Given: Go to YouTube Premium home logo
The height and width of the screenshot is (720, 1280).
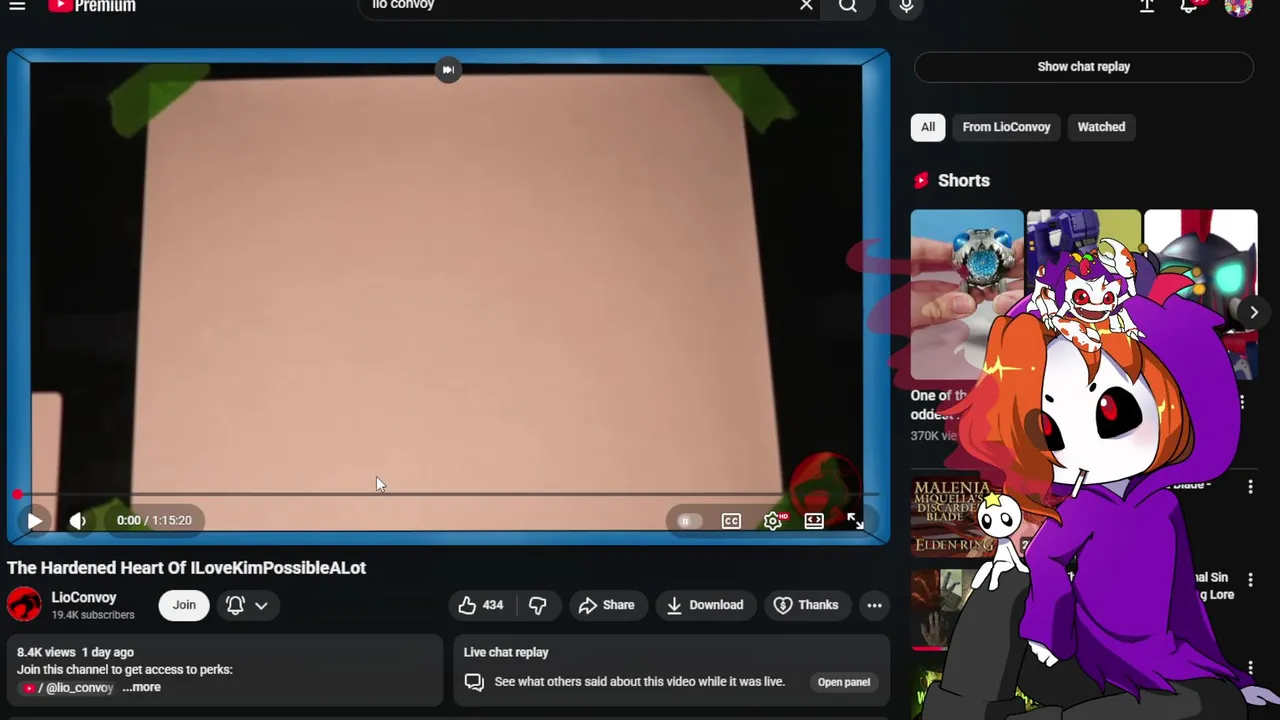Looking at the screenshot, I should pos(92,6).
